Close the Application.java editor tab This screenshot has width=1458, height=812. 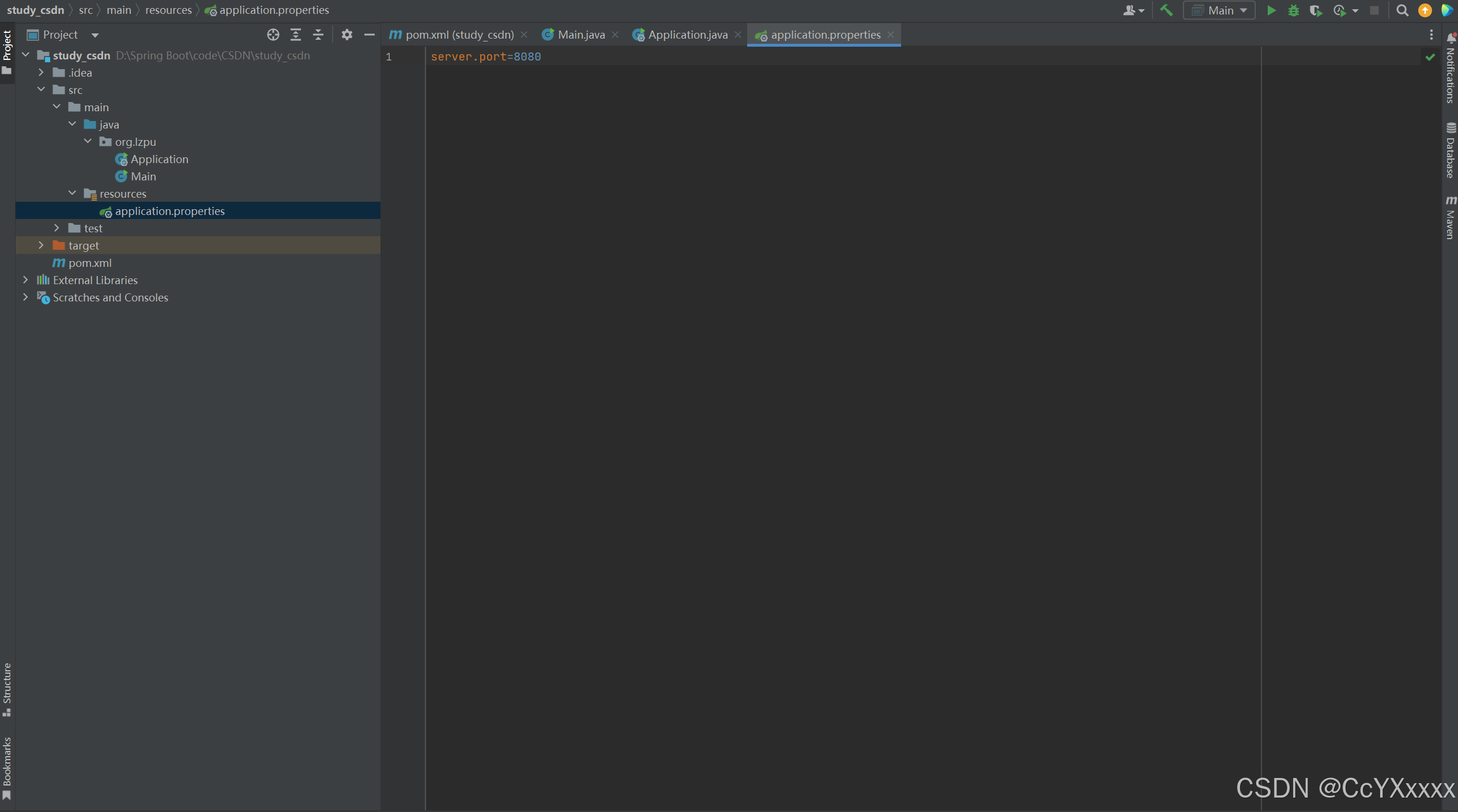click(x=738, y=35)
